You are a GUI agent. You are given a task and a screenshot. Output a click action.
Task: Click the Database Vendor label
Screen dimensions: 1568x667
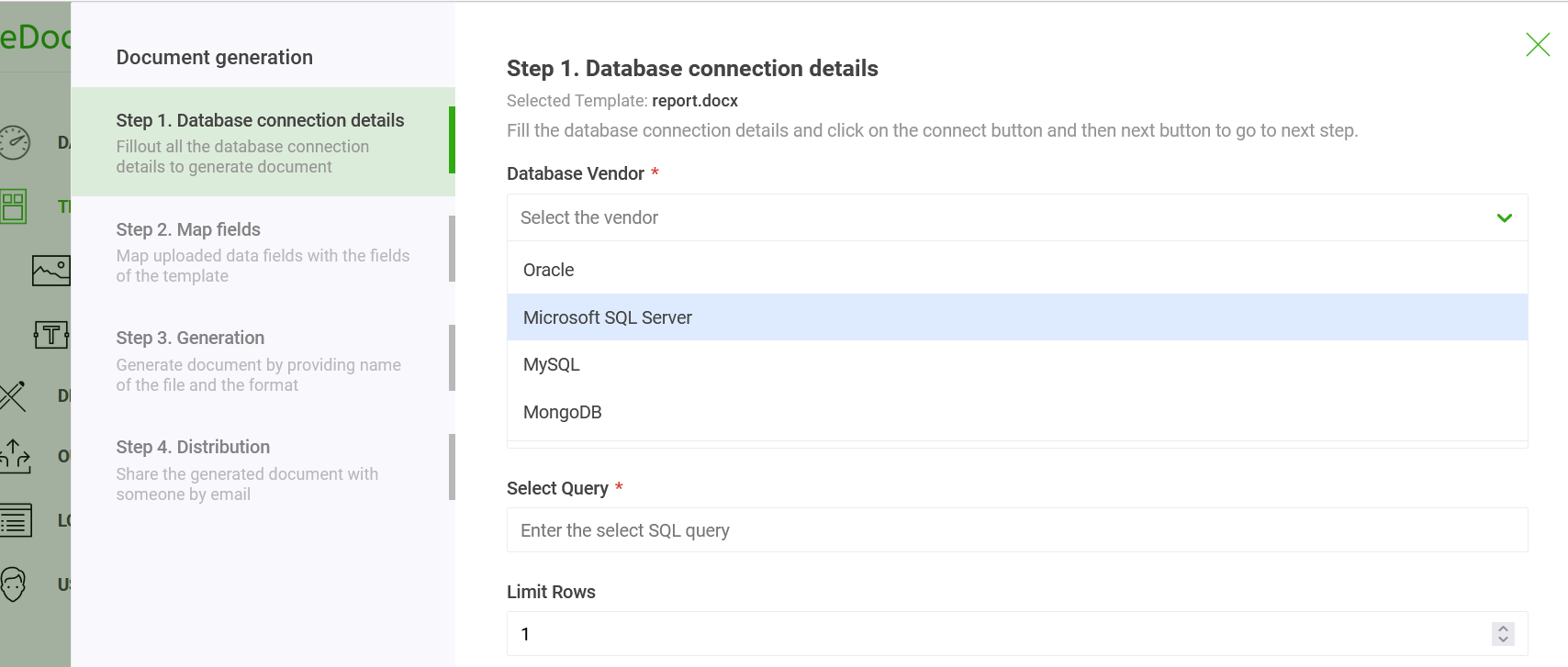576,173
